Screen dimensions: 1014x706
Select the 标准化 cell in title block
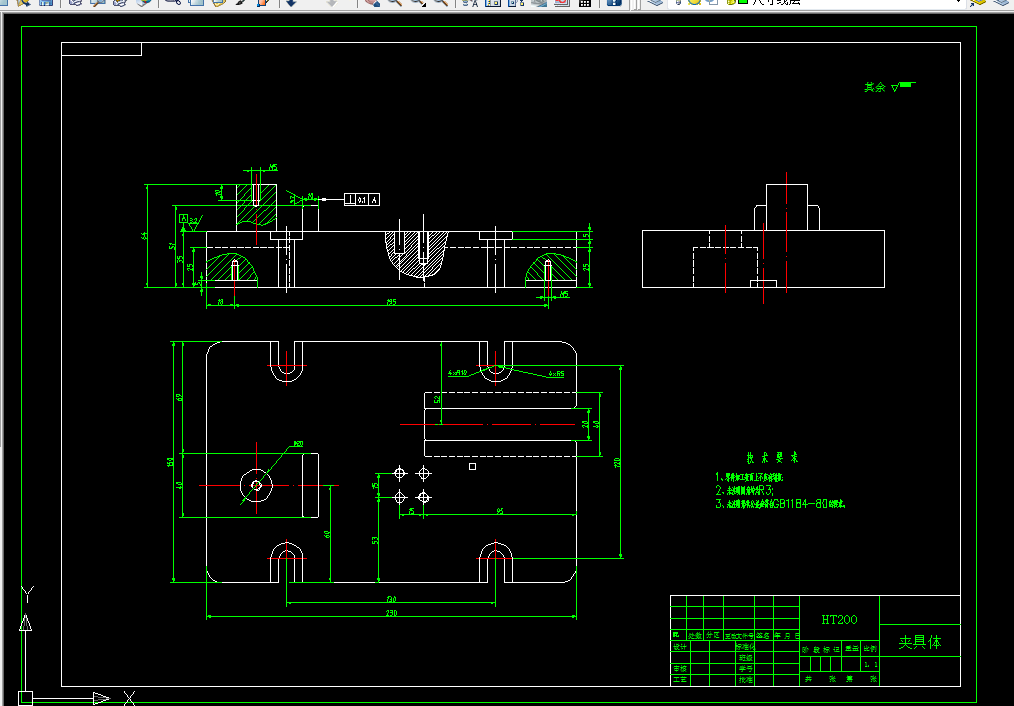[745, 647]
